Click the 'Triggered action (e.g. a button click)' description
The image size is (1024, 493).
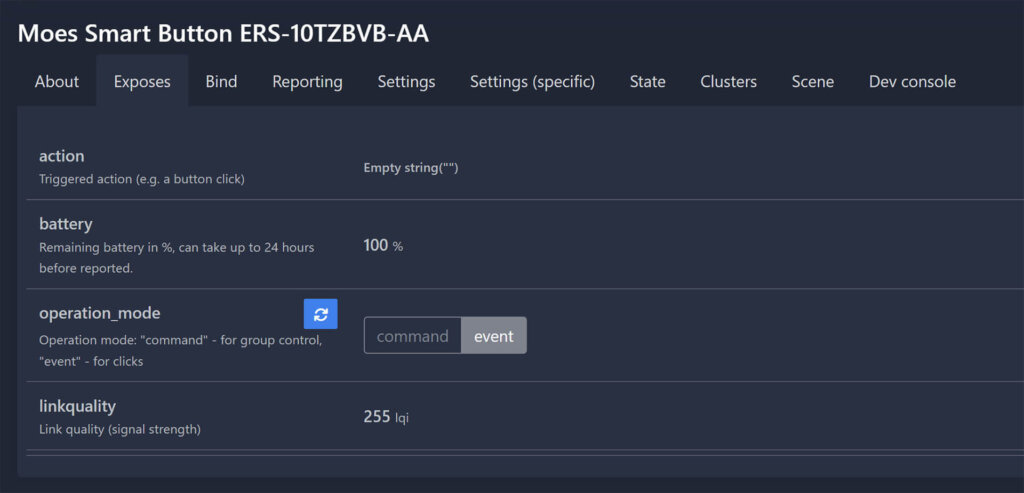pos(142,179)
